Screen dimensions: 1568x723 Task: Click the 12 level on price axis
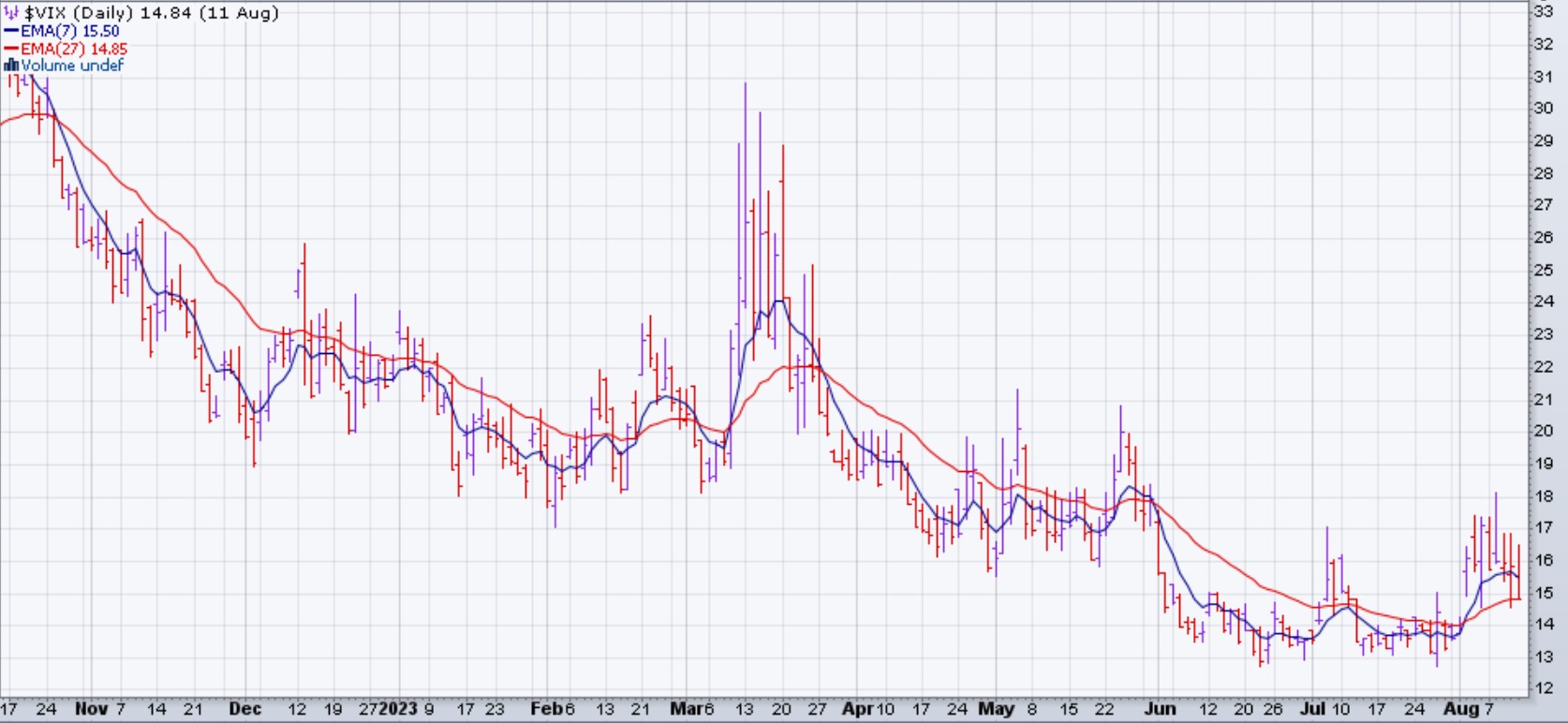[1543, 688]
